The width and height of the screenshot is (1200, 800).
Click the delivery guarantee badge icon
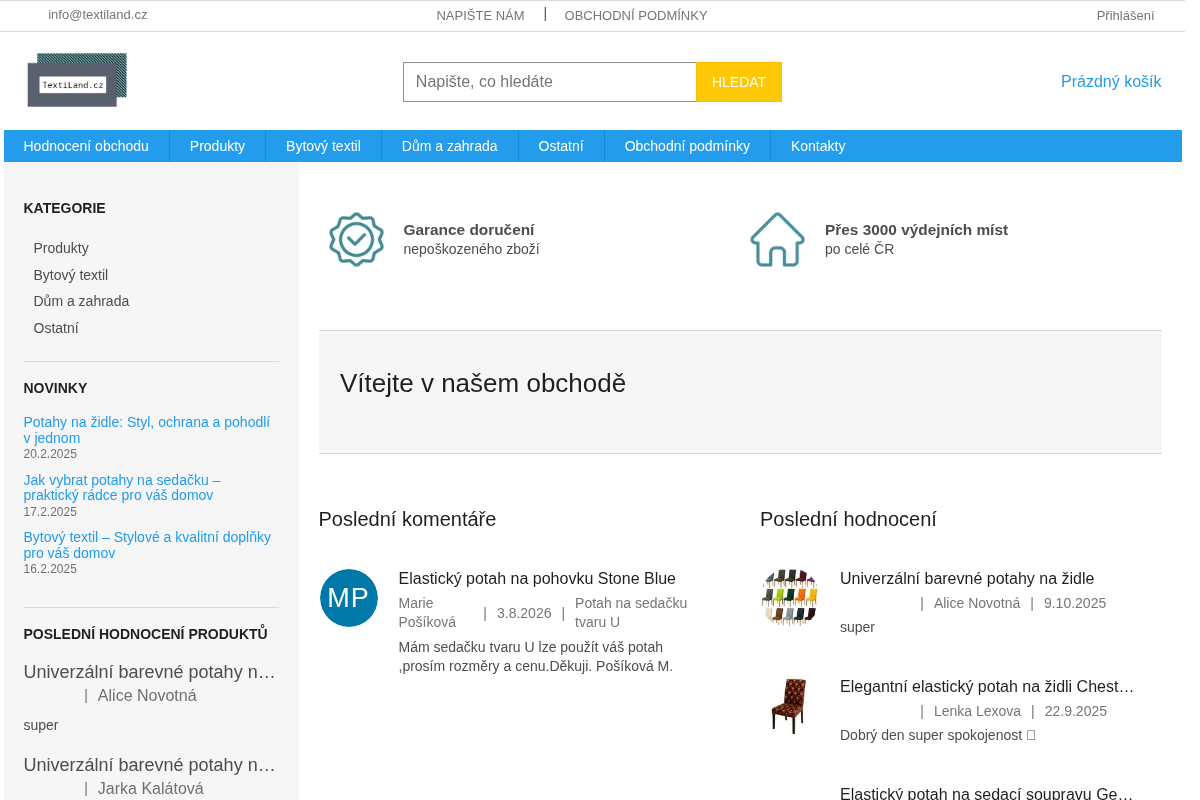coord(356,239)
